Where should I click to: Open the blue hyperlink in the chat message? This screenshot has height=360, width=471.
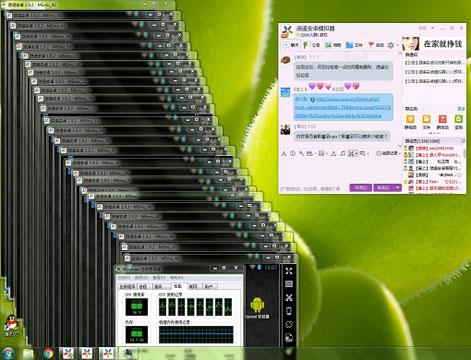click(343, 107)
